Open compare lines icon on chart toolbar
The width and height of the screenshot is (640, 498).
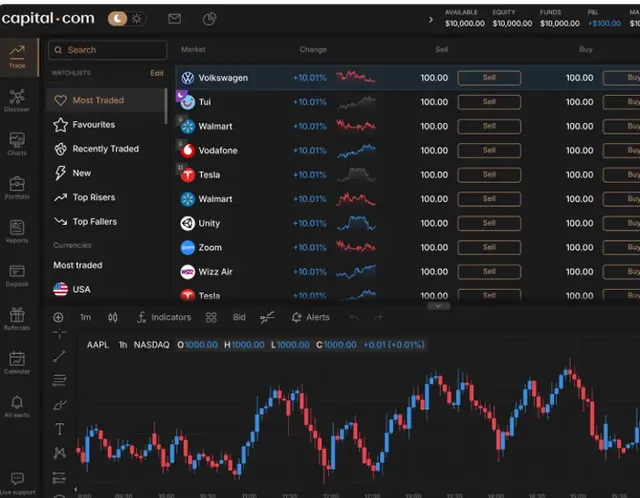point(267,317)
